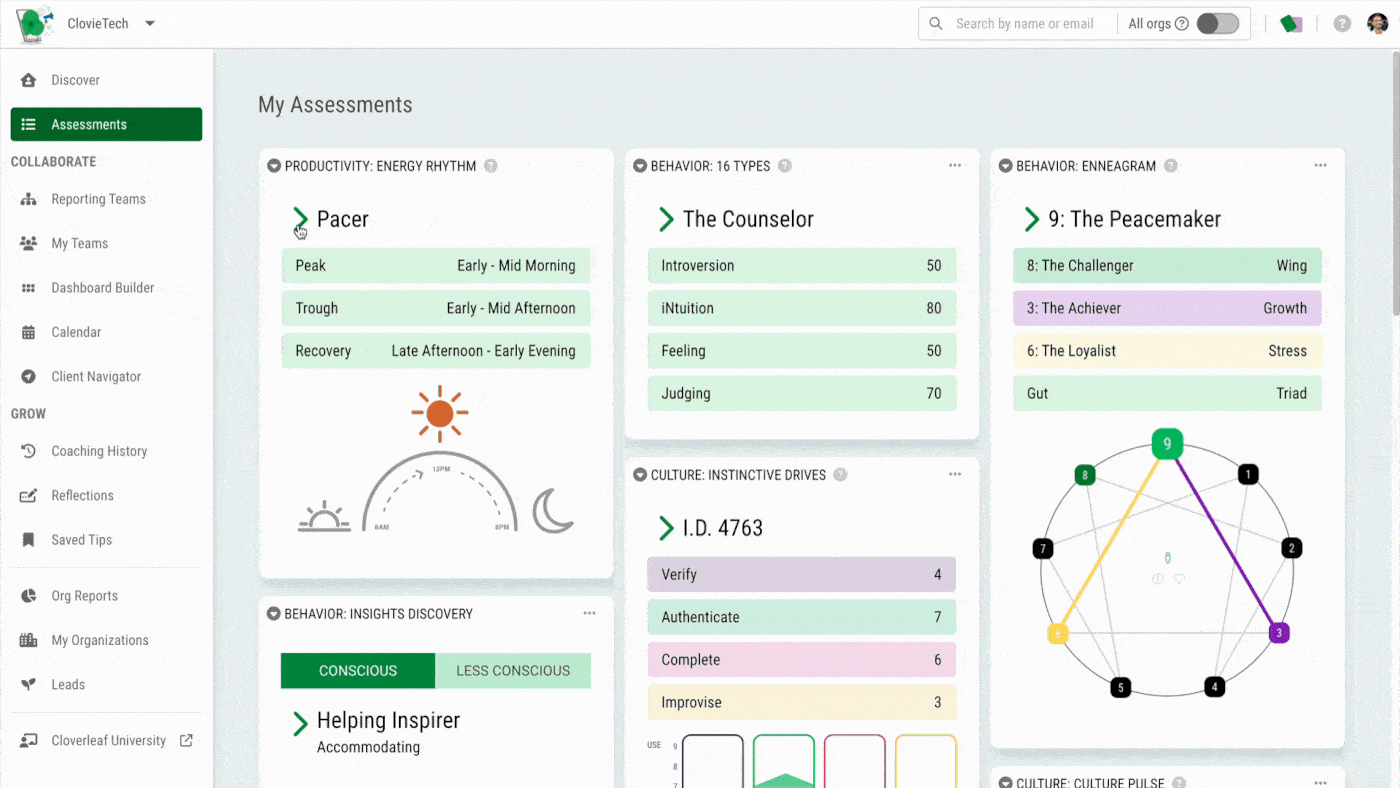Click help icon beside Energy Rhythm title
The image size is (1400, 788).
pyautogui.click(x=491, y=166)
